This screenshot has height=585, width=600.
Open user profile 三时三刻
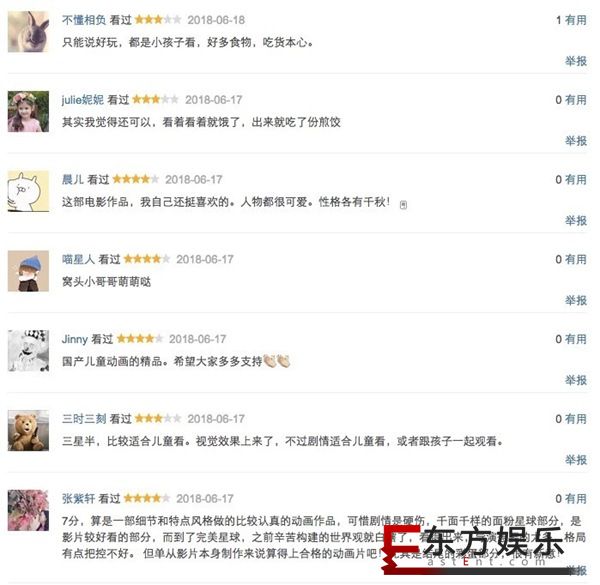(84, 419)
